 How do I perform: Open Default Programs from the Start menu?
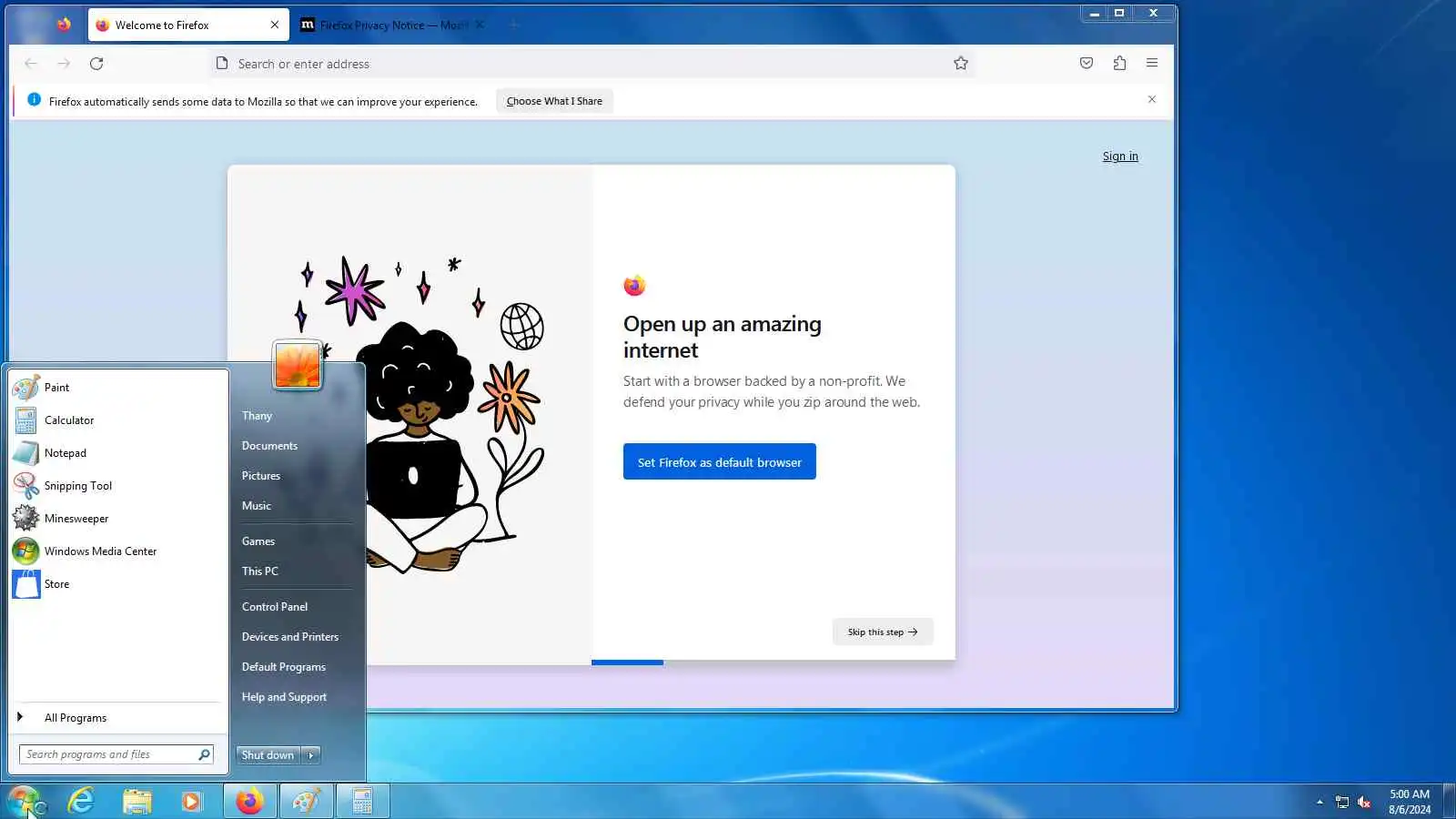tap(284, 667)
